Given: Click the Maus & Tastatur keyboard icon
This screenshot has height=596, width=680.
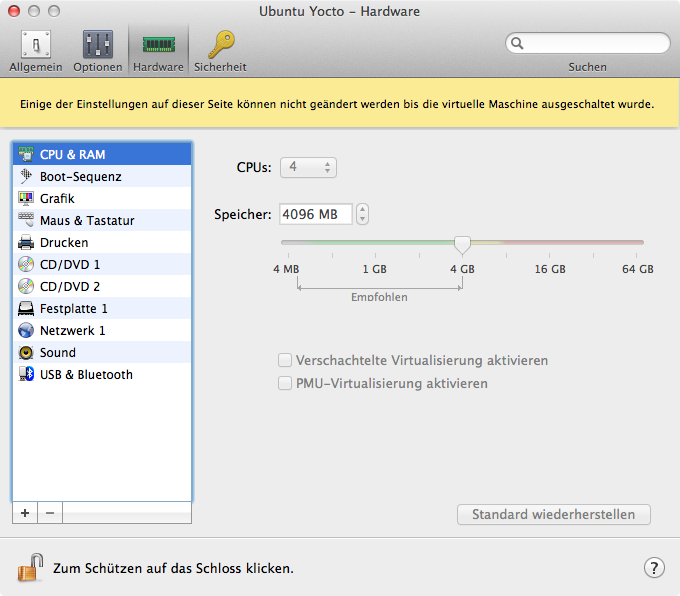Looking at the screenshot, I should pyautogui.click(x=26, y=220).
